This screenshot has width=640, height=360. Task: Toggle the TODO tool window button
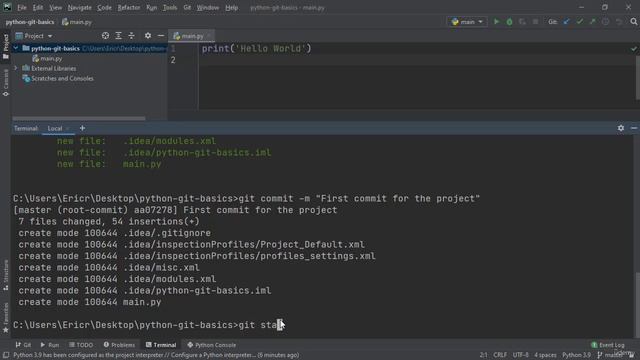81,345
